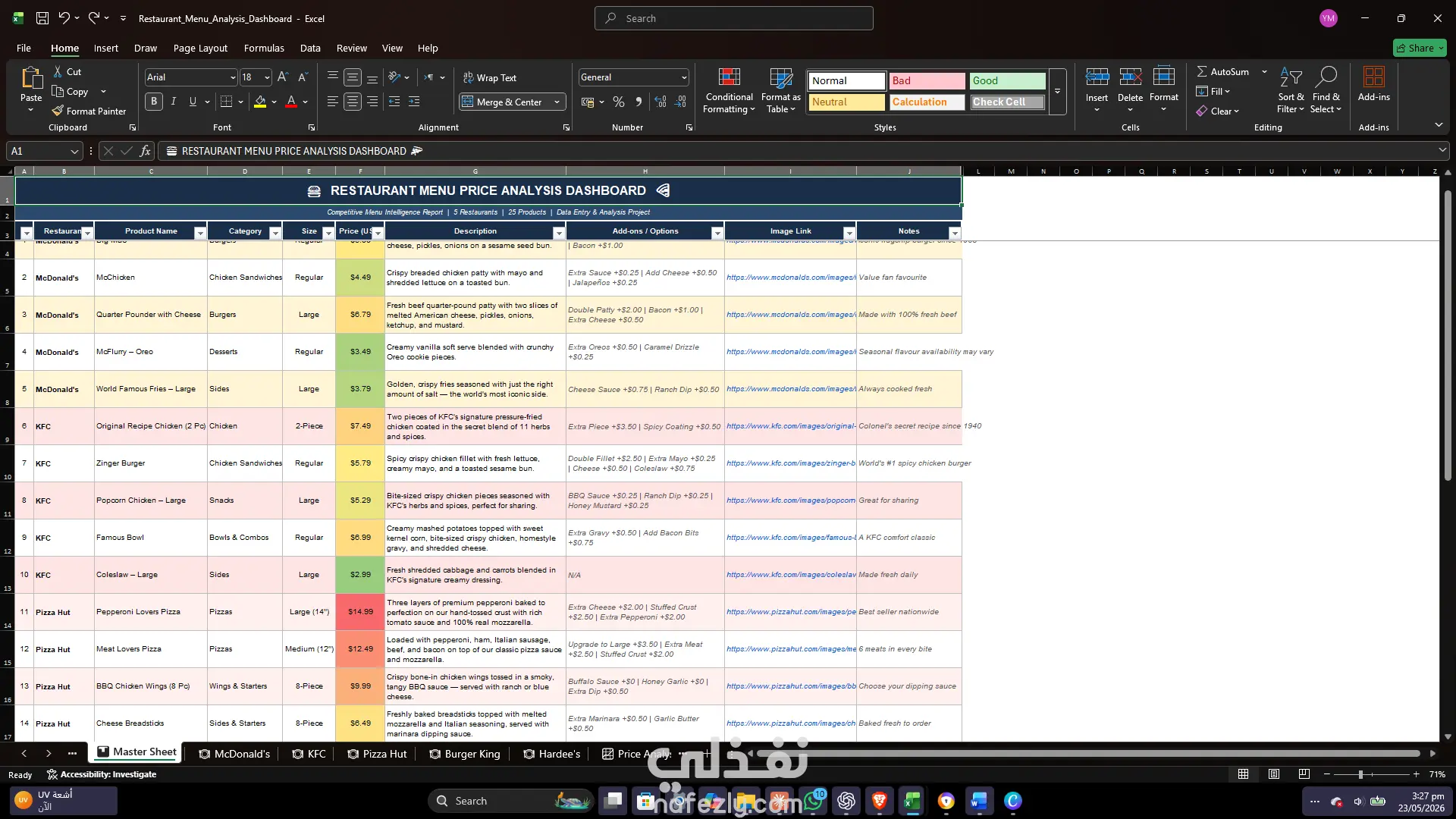Open Conditional Formatting menu
This screenshot has height=819, width=1456.
point(729,91)
